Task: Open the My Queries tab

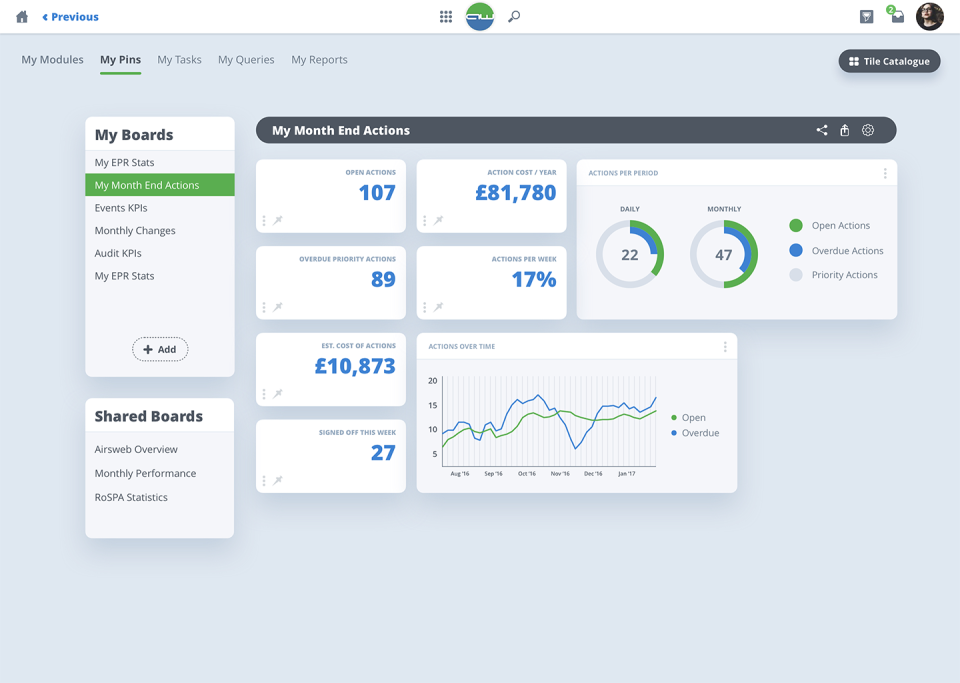Action: coord(246,60)
